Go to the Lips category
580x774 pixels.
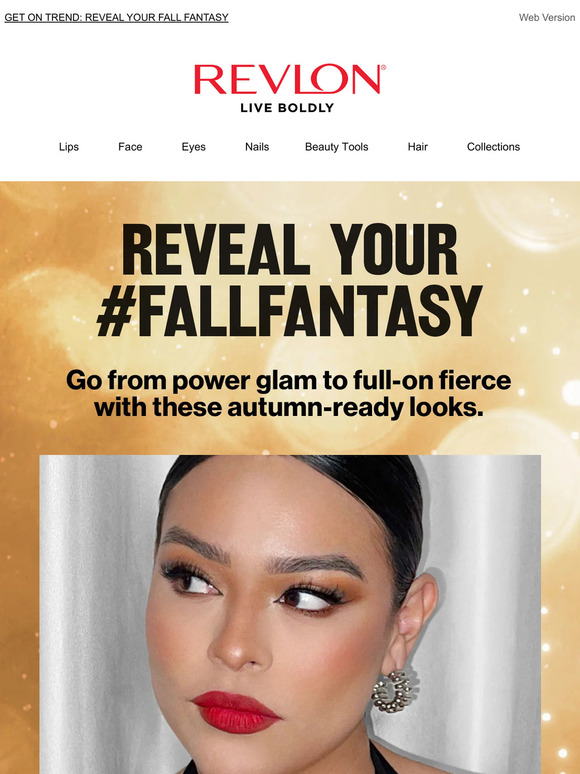click(x=69, y=147)
